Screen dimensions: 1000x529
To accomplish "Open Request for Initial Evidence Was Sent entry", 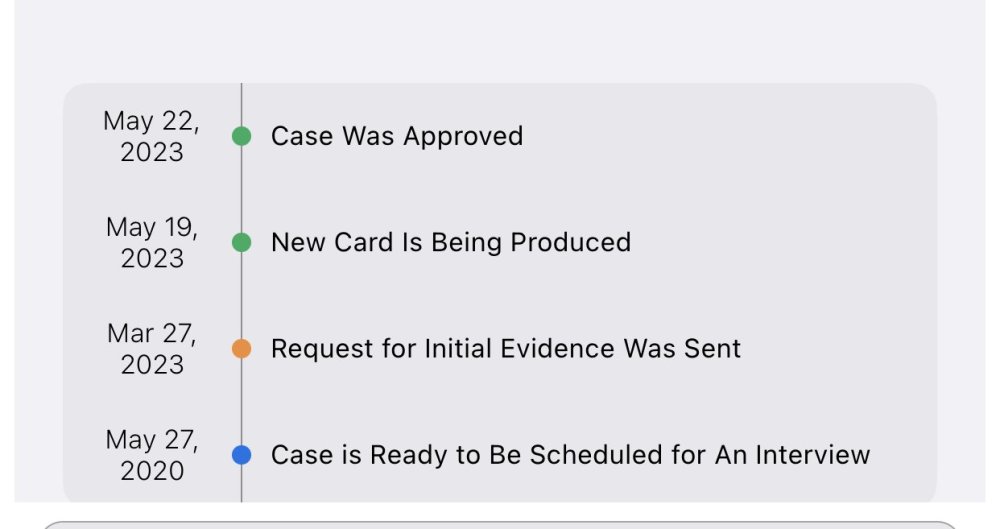I will [506, 349].
